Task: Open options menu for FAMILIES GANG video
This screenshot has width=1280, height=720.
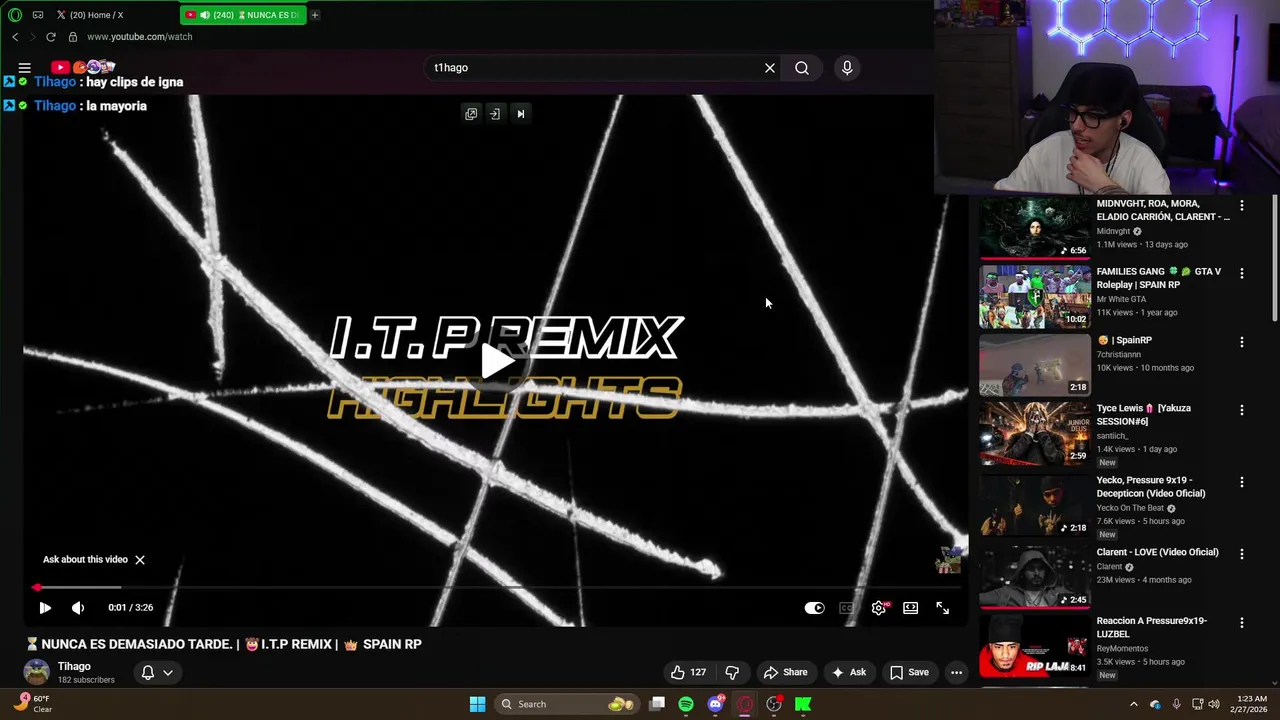Action: coord(1242,273)
